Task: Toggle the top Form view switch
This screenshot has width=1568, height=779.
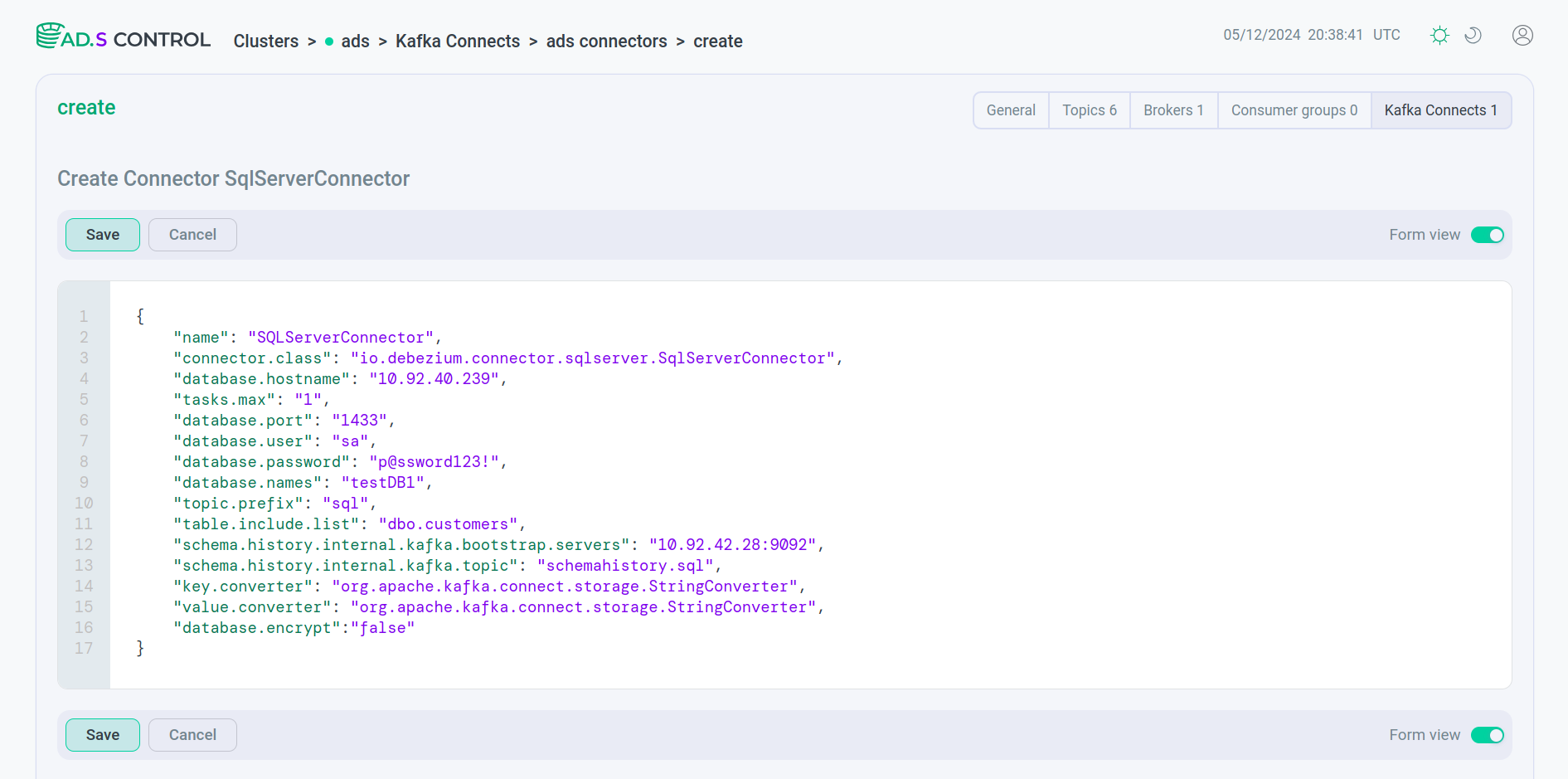Action: (1487, 235)
